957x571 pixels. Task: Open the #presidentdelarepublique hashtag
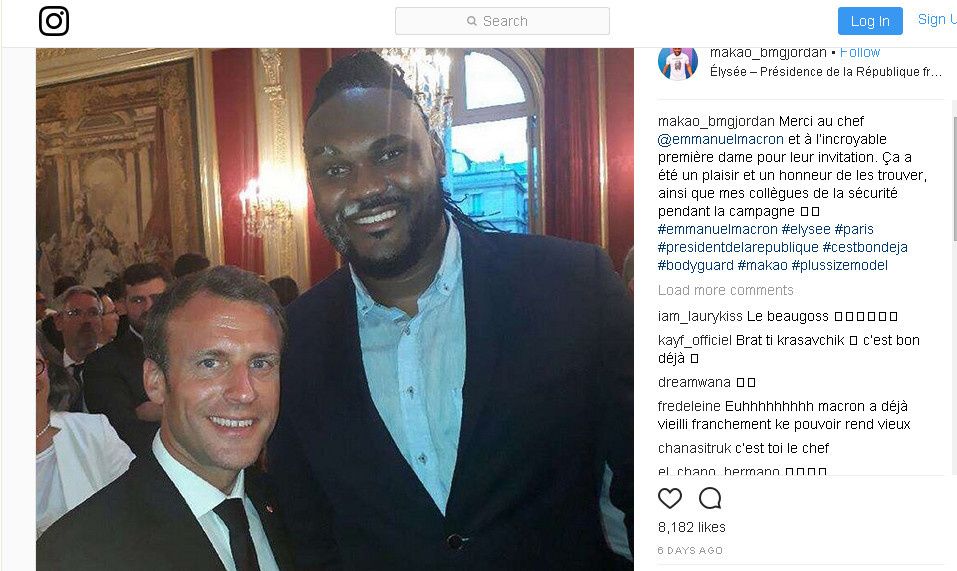coord(738,247)
